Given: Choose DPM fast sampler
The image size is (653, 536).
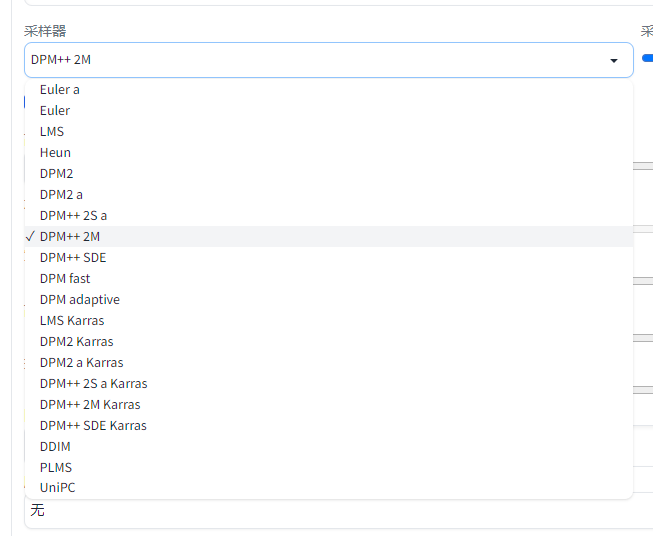Looking at the screenshot, I should pos(65,279).
